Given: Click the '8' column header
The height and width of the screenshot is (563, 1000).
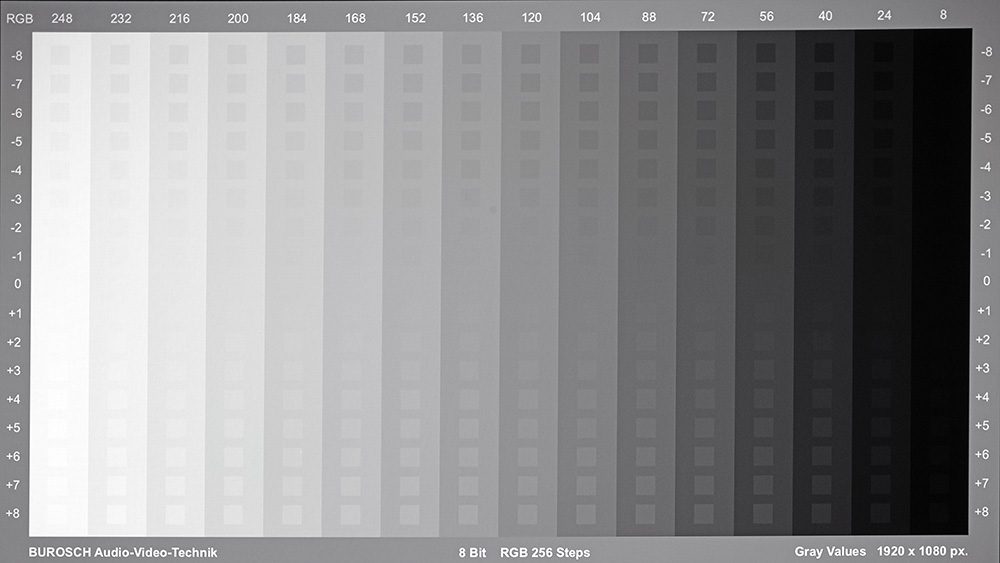Looking at the screenshot, I should pyautogui.click(x=943, y=15).
